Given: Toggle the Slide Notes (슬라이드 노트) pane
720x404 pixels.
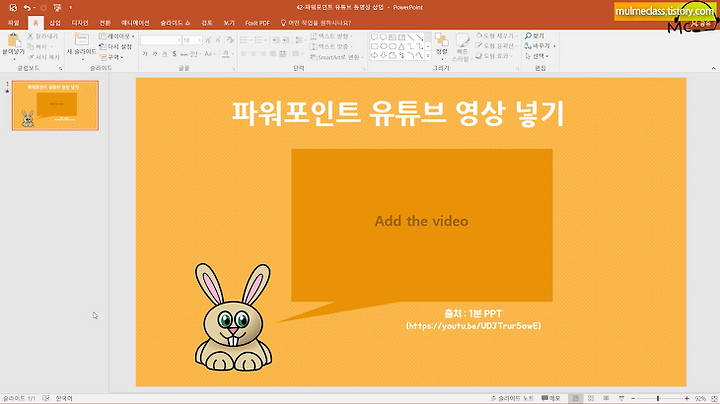Looking at the screenshot, I should click(512, 398).
